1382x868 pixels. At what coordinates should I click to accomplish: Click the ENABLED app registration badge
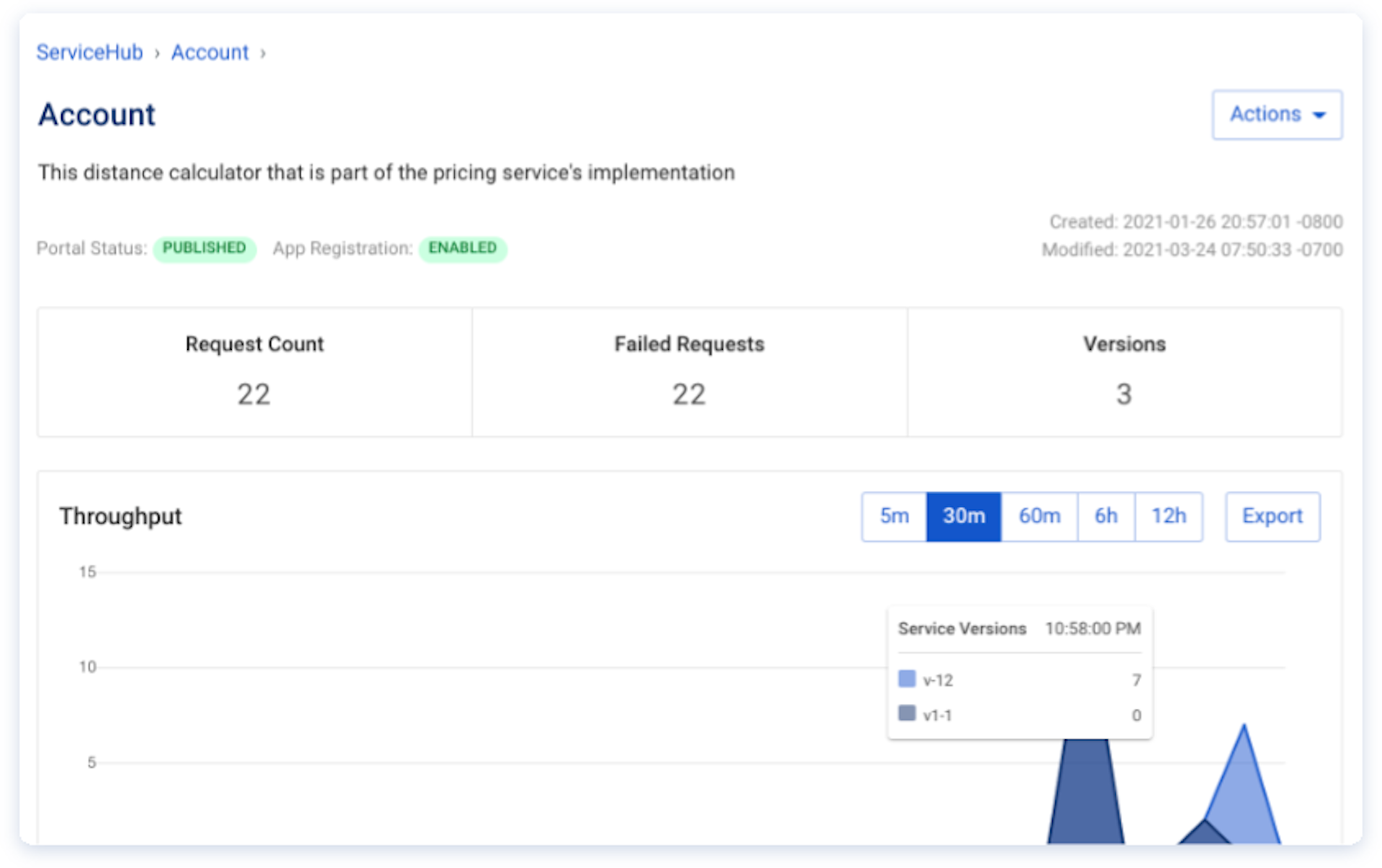pos(463,248)
